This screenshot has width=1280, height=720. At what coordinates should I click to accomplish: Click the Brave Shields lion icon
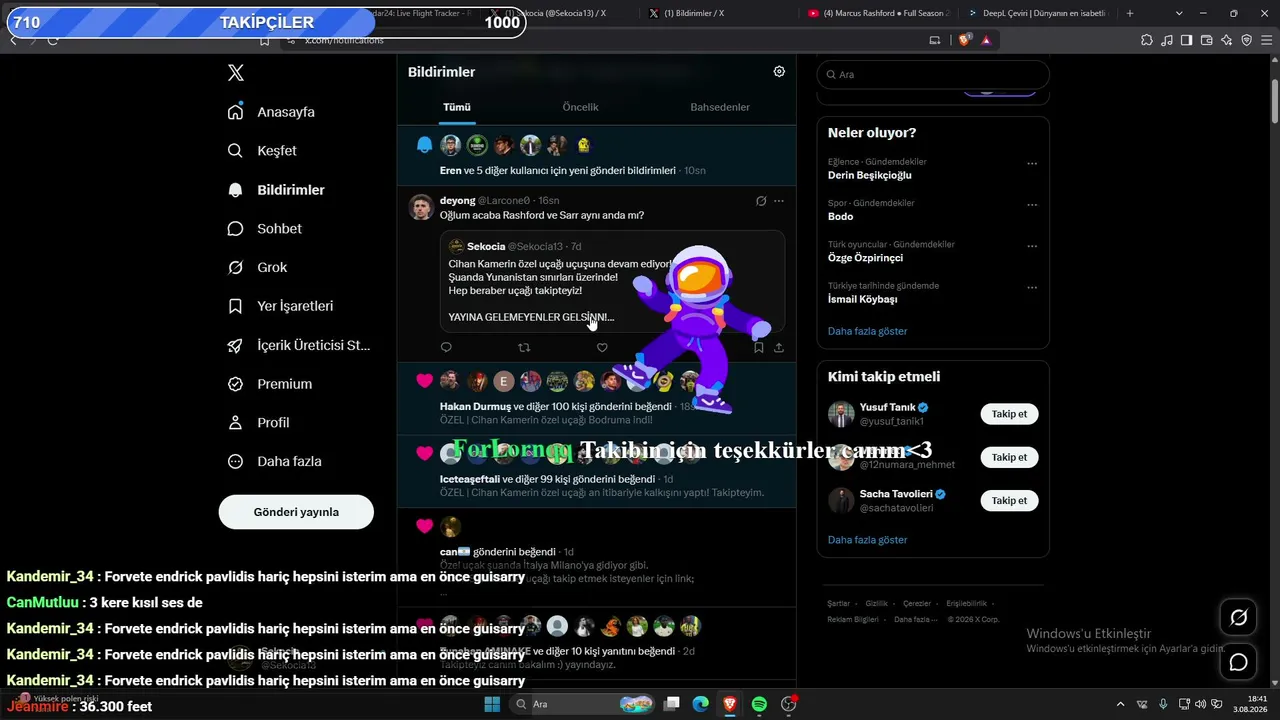pos(965,40)
